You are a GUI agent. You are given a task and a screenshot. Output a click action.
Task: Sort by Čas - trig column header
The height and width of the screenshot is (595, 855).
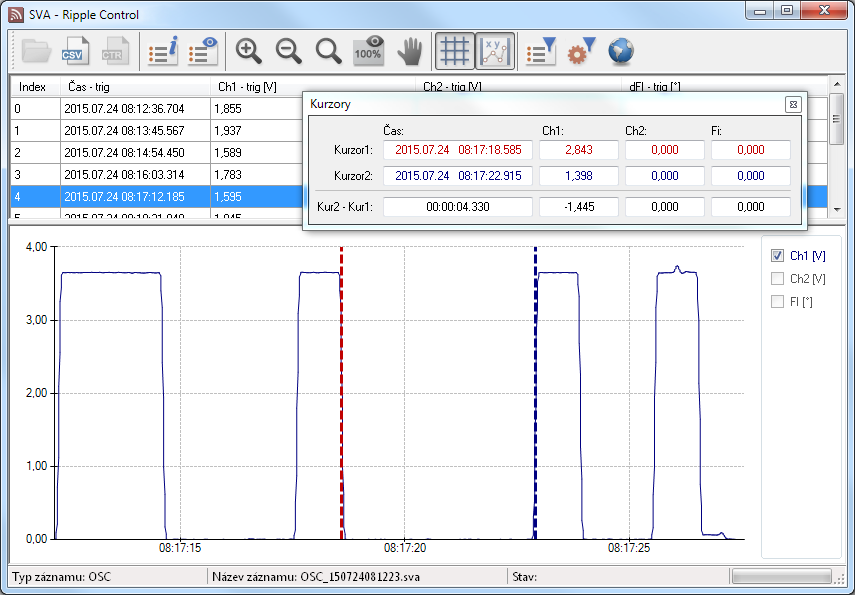coord(135,87)
